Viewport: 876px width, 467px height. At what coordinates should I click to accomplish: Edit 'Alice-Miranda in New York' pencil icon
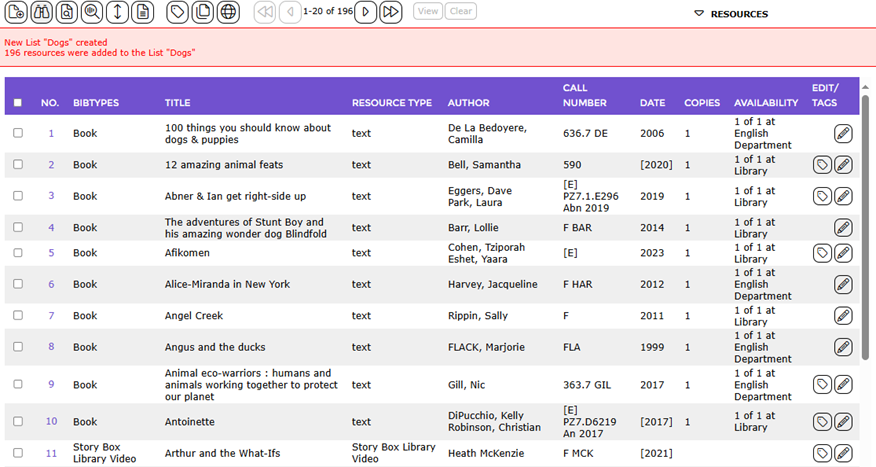click(843, 284)
